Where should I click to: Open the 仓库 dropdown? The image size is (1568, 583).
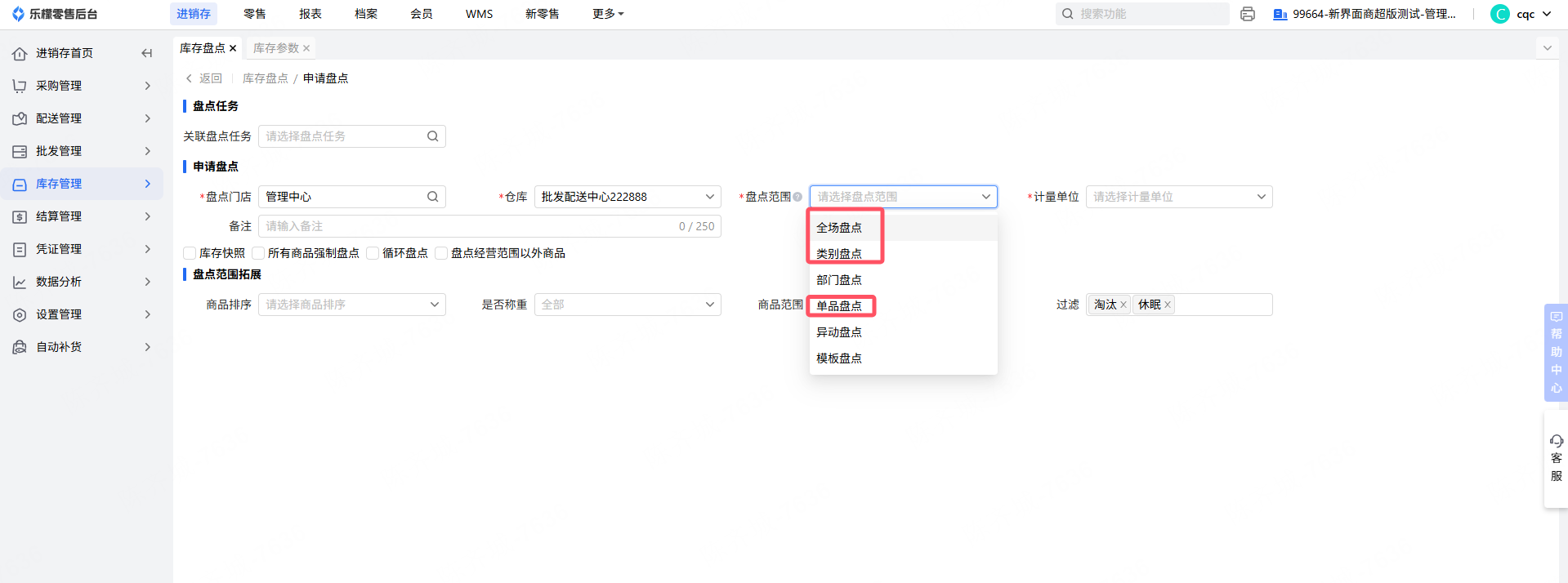[x=628, y=197]
